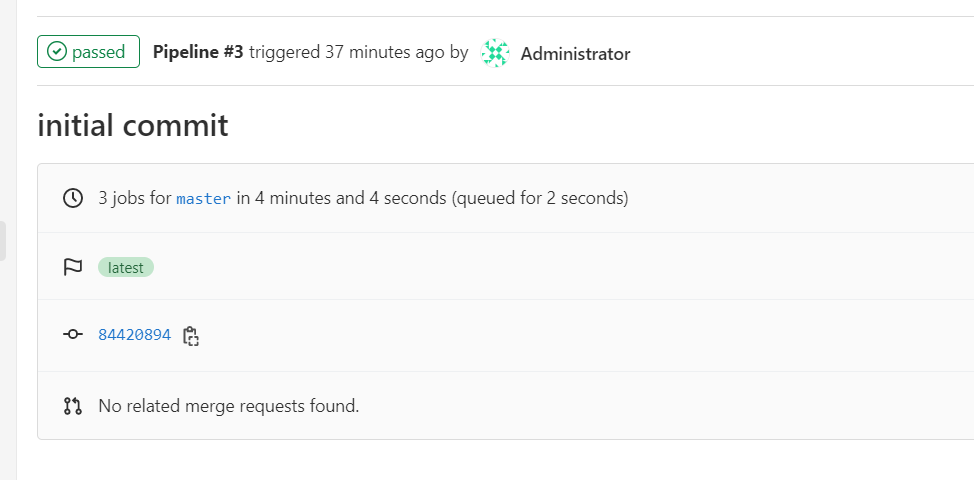The image size is (974, 480).
Task: Click the check circle icon in passed badge
Action: [x=57, y=52]
